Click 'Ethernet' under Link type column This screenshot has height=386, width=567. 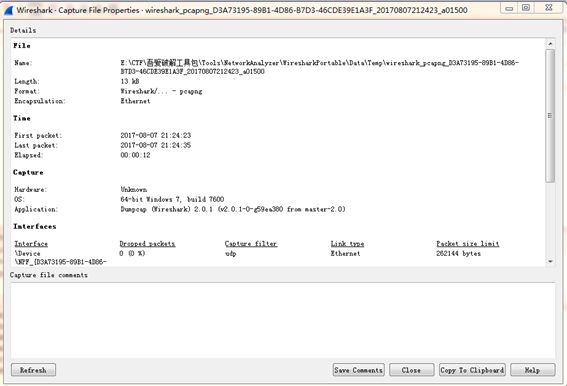(x=345, y=253)
